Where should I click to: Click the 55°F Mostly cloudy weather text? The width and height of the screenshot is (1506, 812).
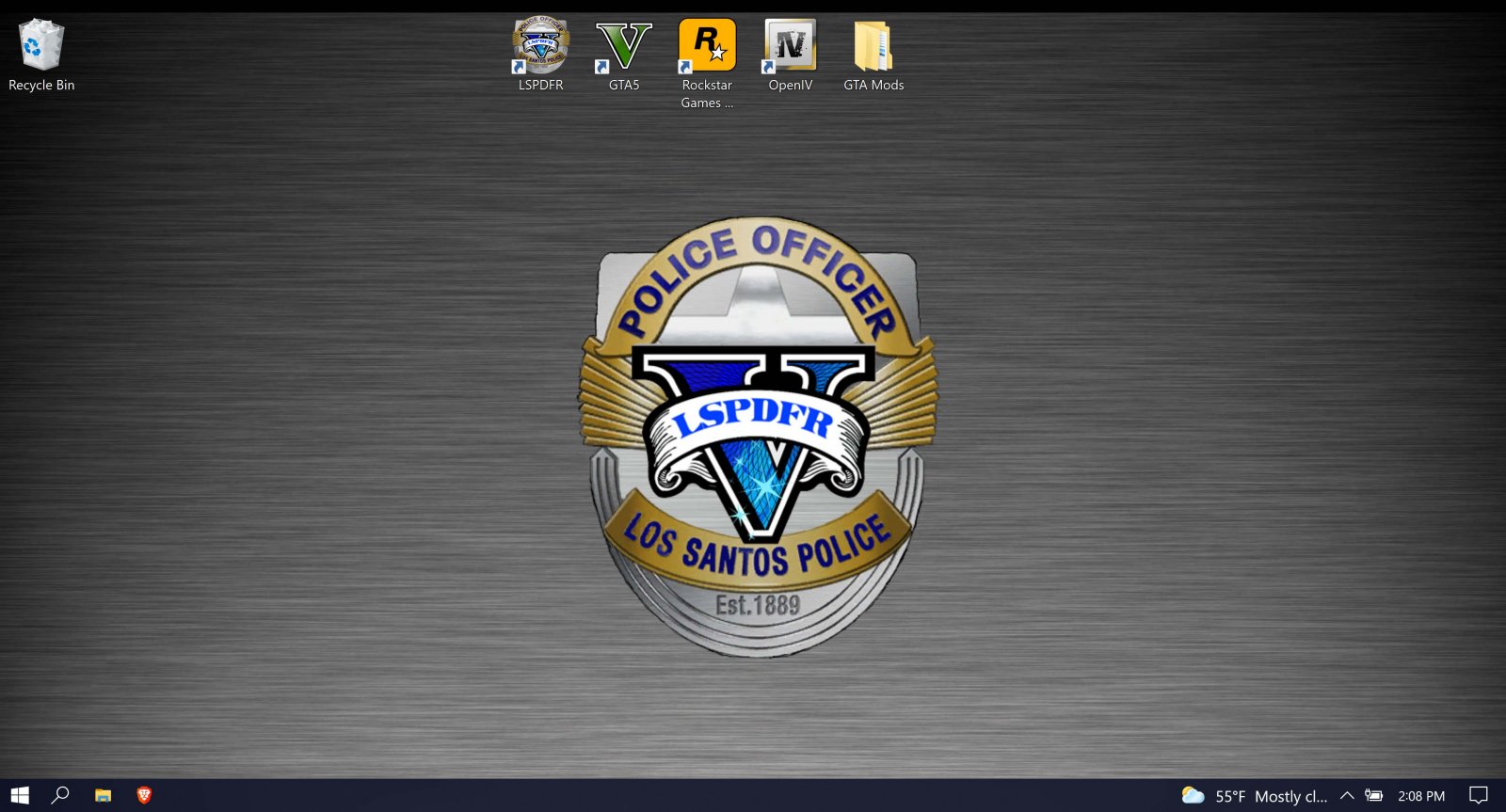pos(1271,796)
